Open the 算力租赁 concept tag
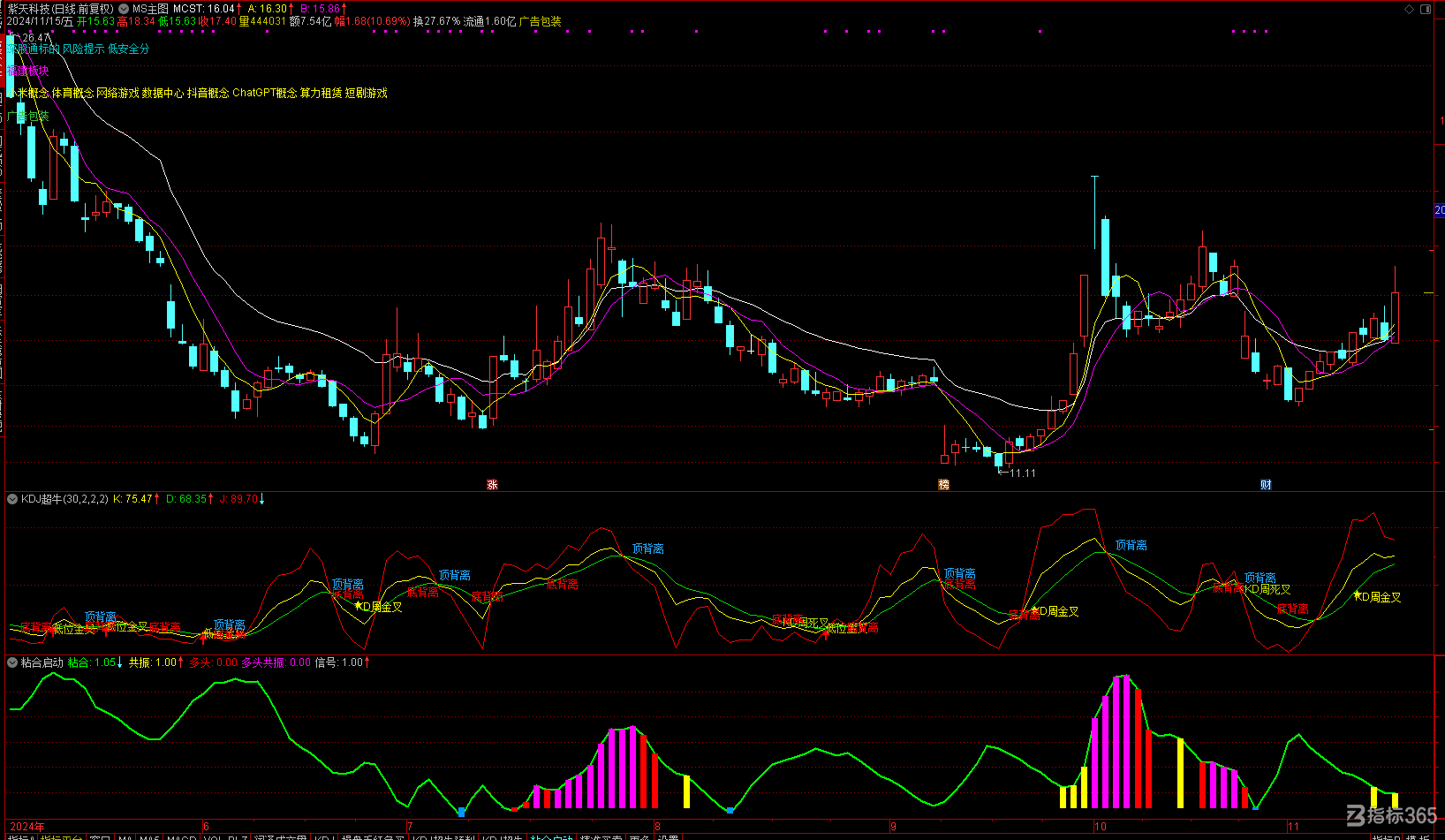The width and height of the screenshot is (1445, 840). click(x=321, y=93)
